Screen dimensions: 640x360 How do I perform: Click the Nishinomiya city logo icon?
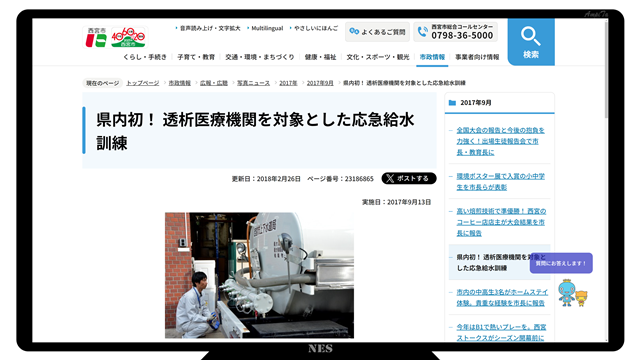click(x=96, y=37)
